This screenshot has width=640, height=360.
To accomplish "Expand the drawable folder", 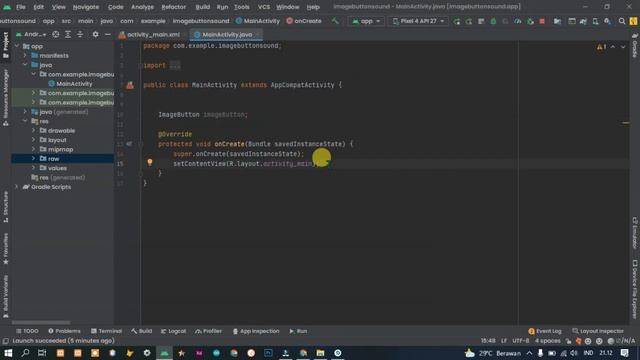I will click(x=33, y=131).
